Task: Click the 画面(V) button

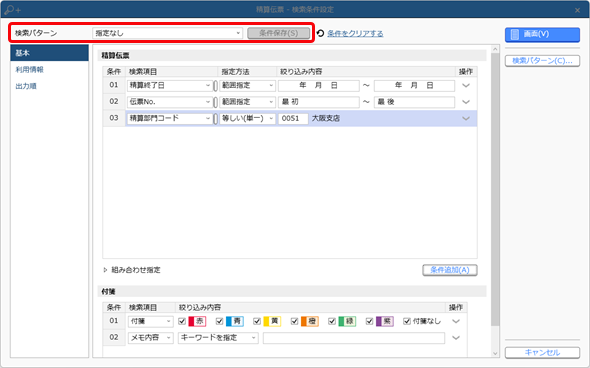Action: click(x=542, y=34)
